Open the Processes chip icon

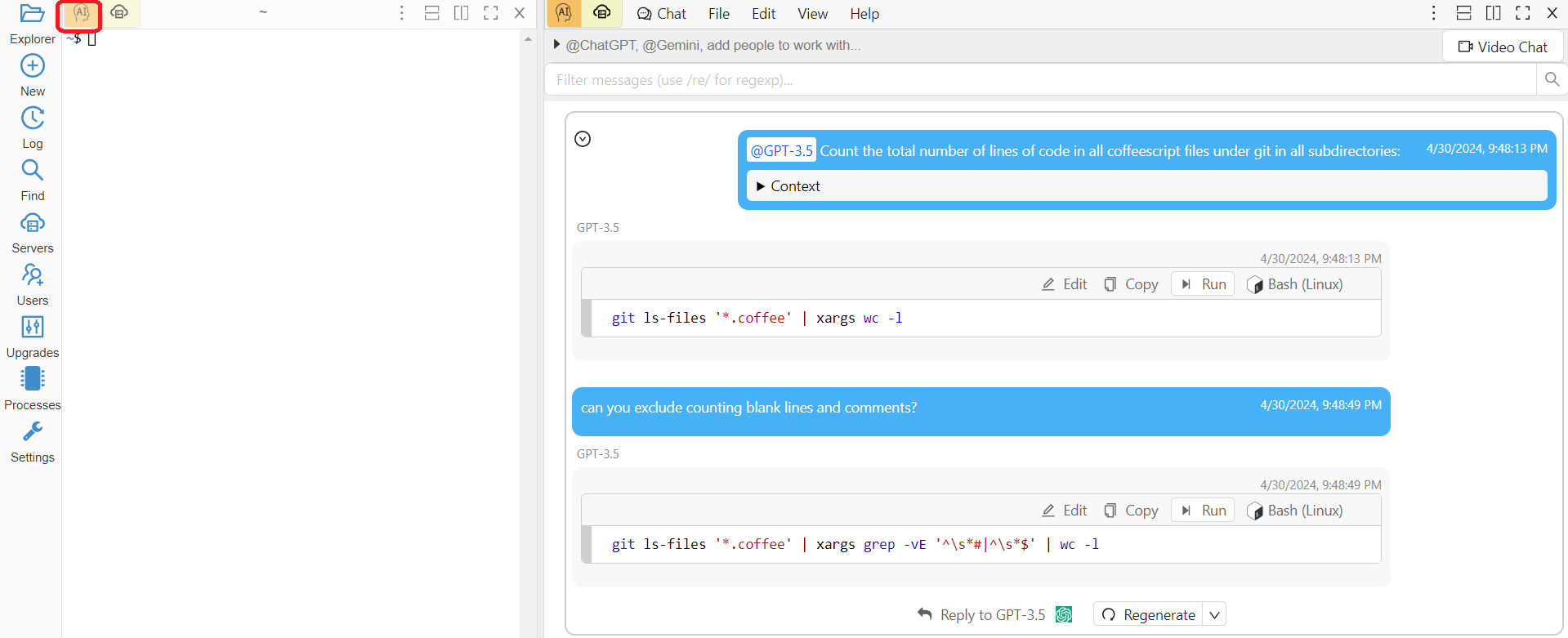[32, 379]
